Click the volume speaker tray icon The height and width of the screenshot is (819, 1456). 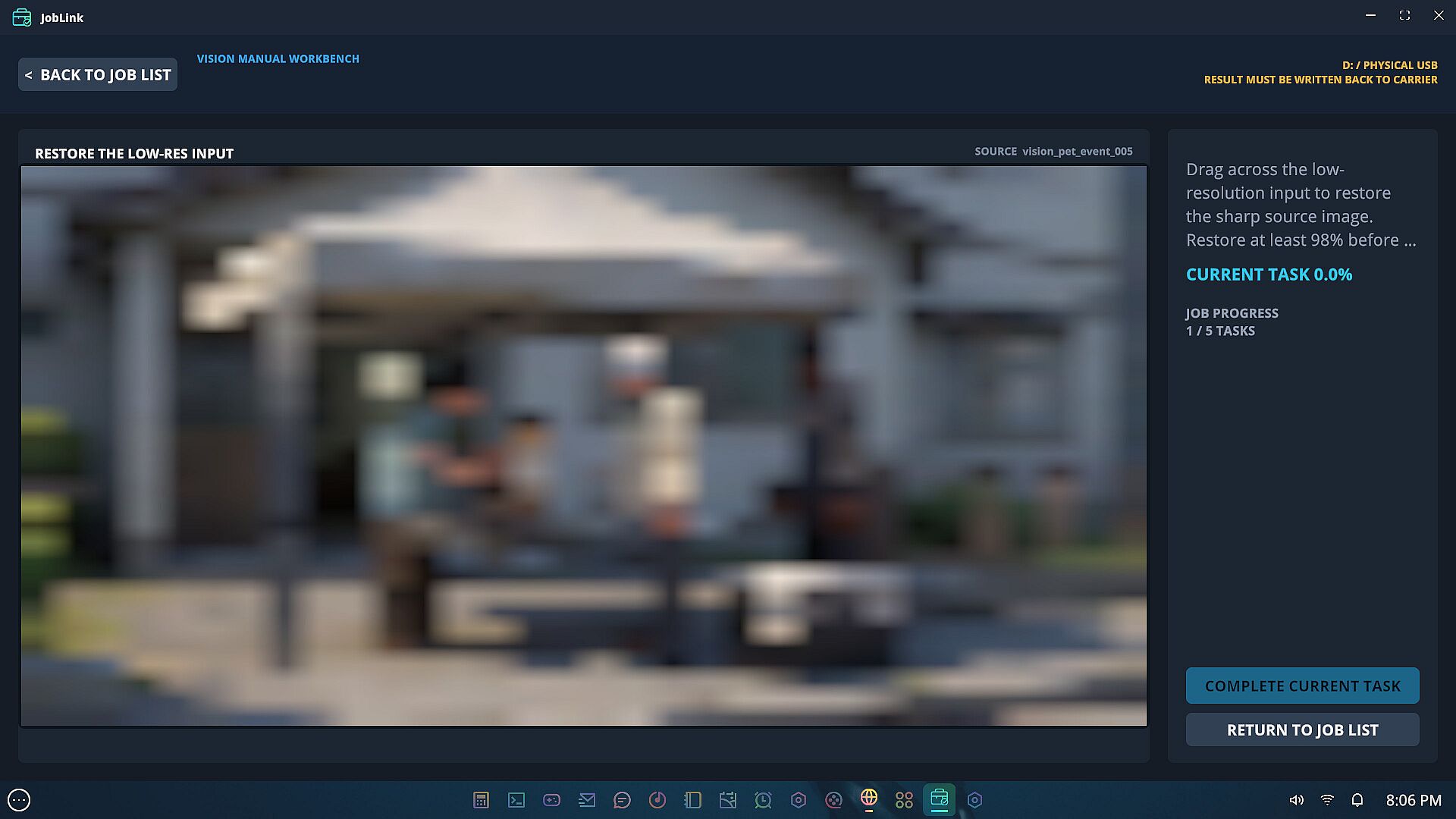pos(1297,800)
